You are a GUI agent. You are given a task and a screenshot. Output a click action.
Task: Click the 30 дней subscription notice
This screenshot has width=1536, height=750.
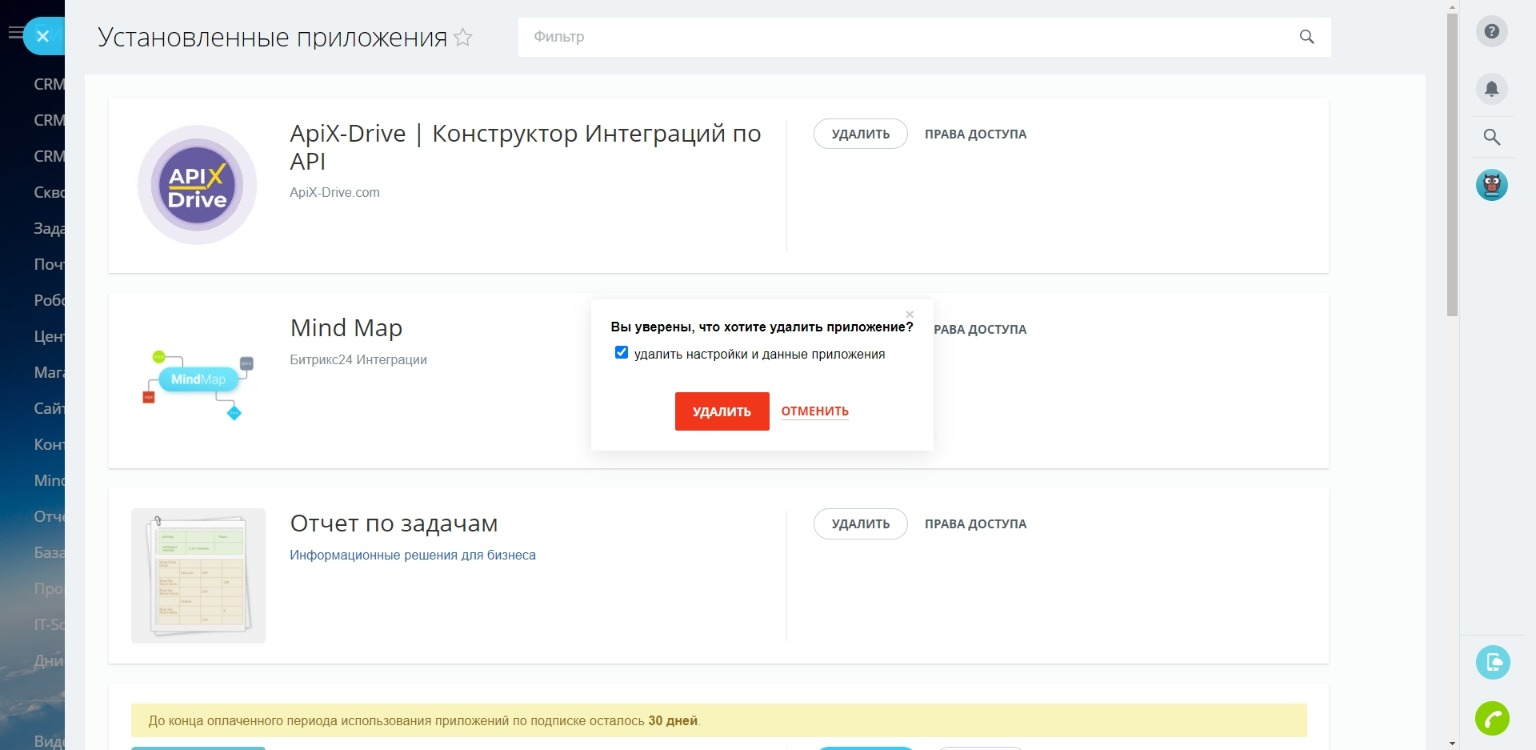coord(718,720)
